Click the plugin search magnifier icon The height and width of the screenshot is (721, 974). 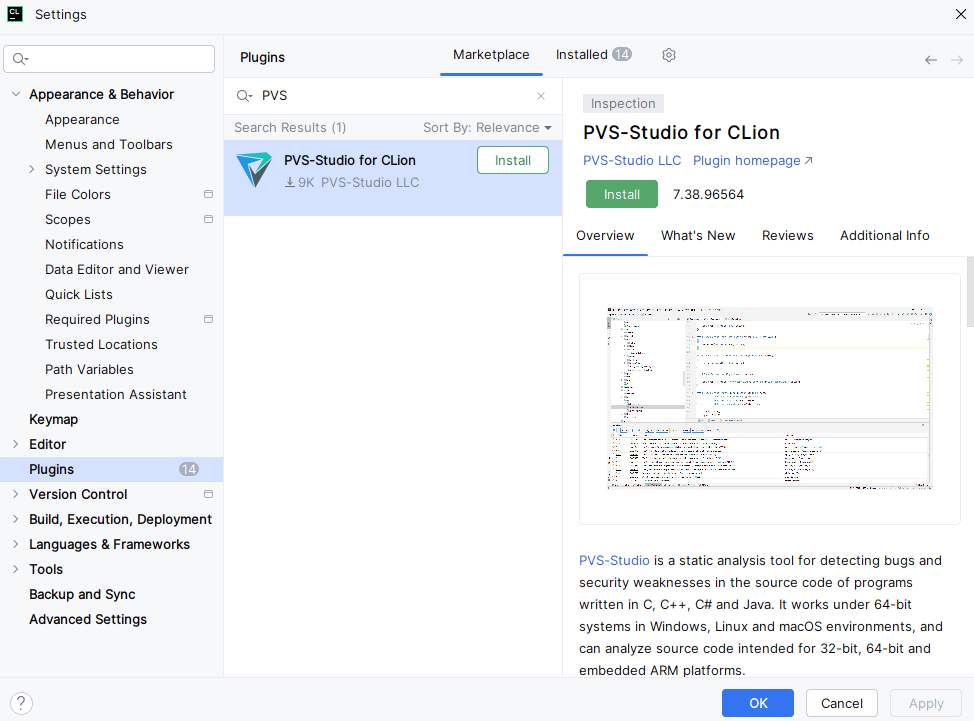click(244, 96)
